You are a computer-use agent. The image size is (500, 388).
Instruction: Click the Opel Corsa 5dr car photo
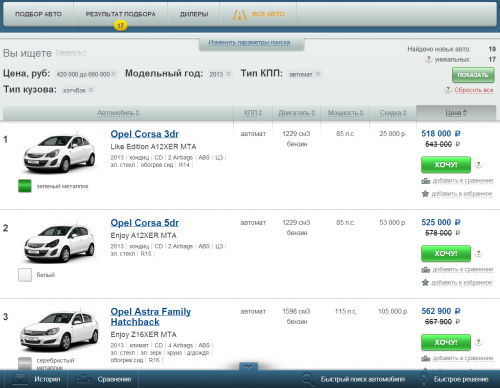click(x=59, y=242)
